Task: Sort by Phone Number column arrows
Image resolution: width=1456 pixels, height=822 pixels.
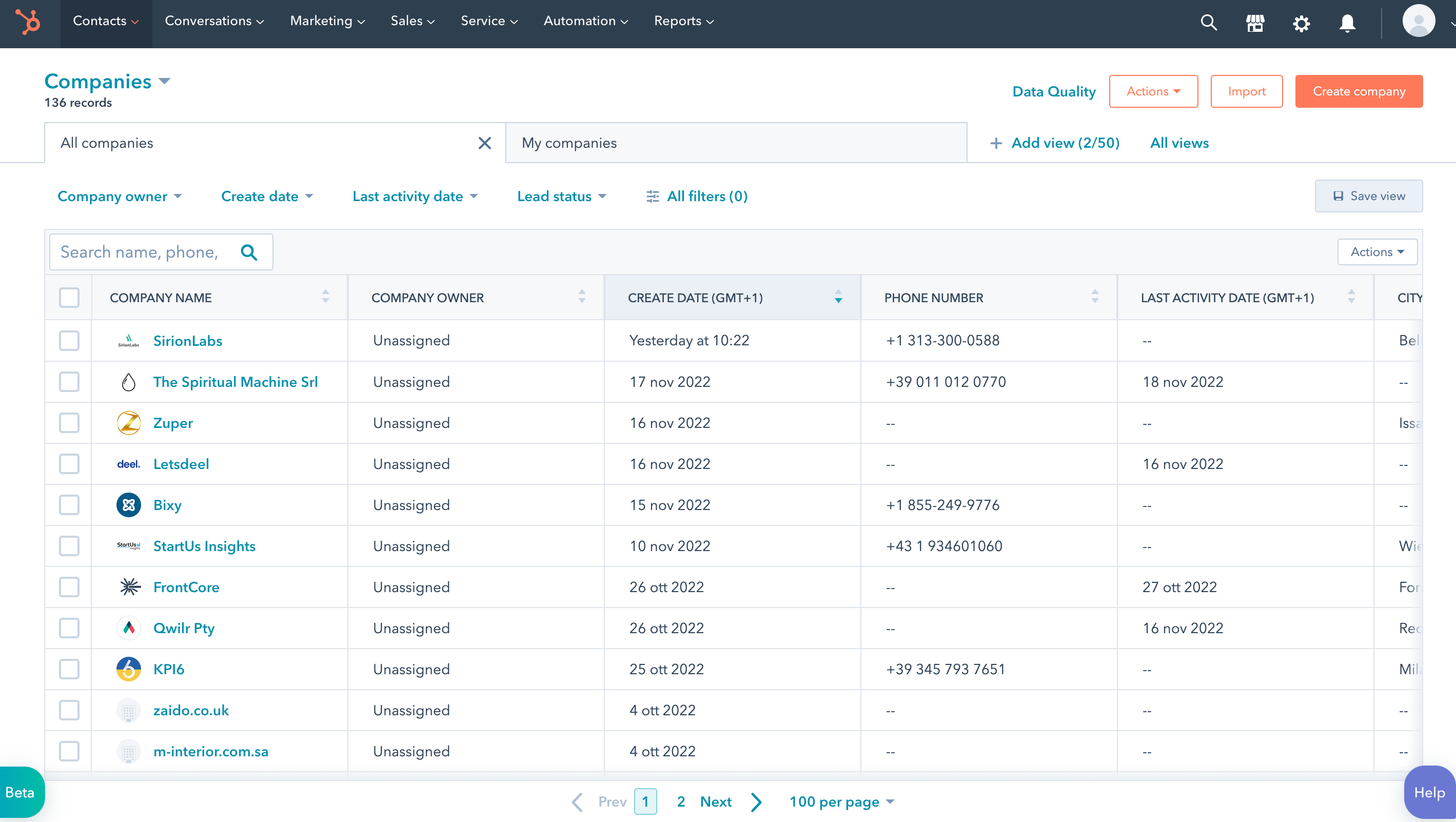Action: tap(1095, 296)
